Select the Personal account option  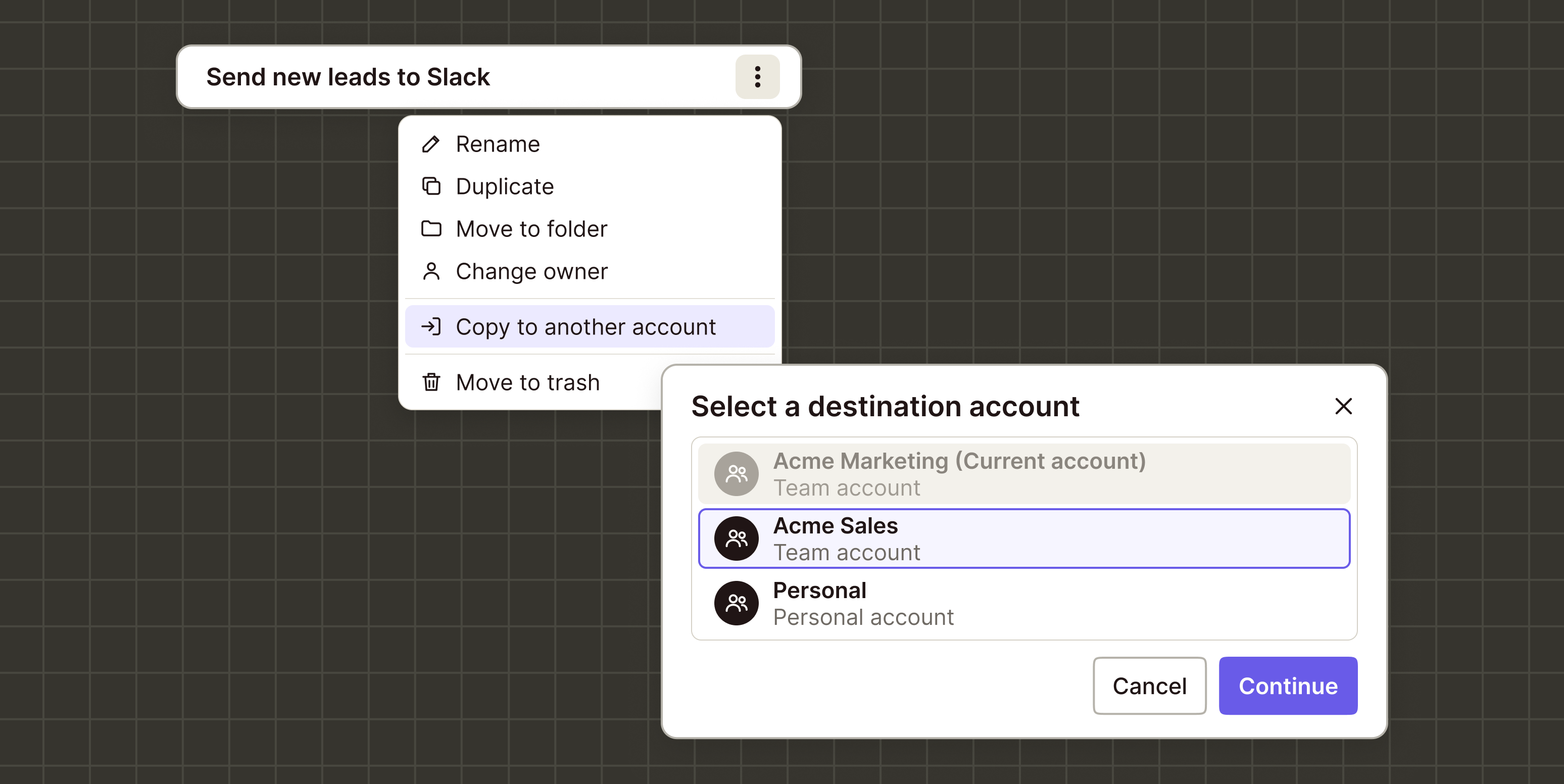[1023, 603]
